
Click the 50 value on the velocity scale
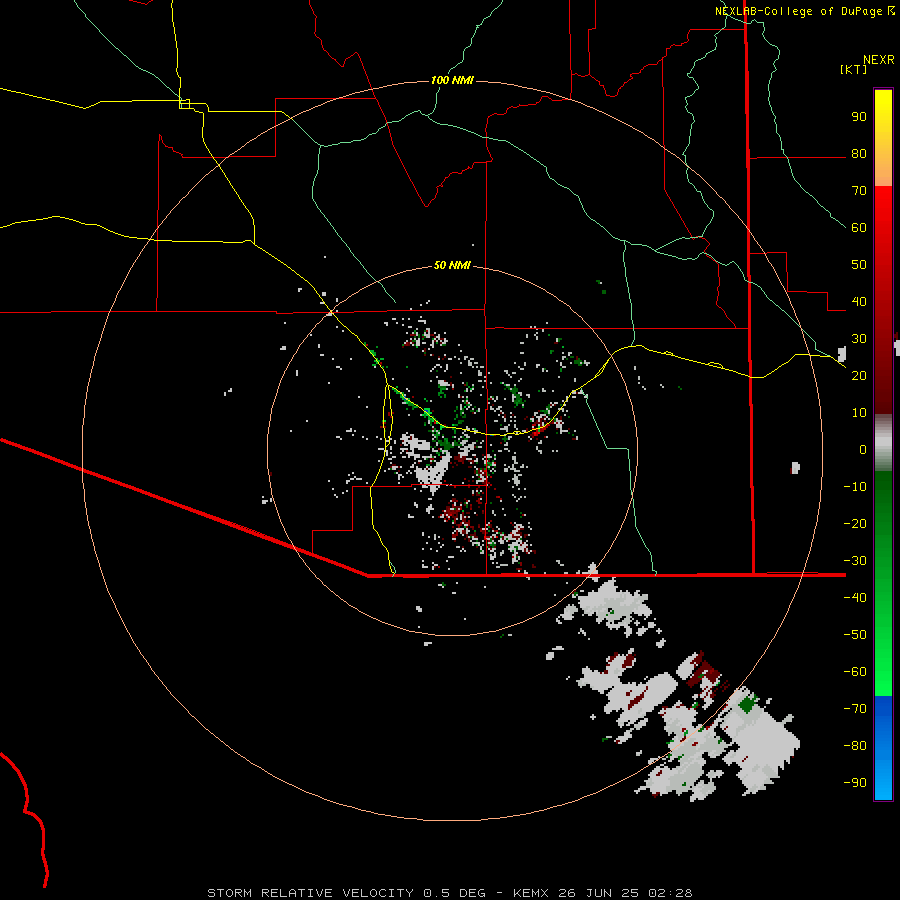point(859,265)
